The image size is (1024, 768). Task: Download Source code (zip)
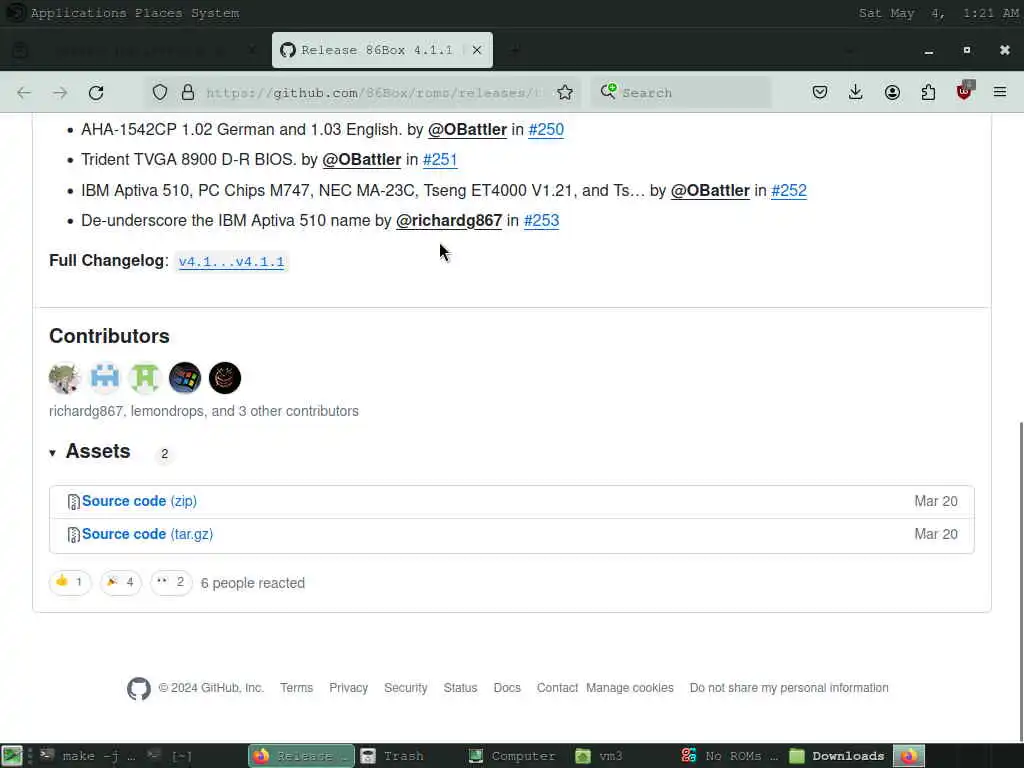[139, 501]
